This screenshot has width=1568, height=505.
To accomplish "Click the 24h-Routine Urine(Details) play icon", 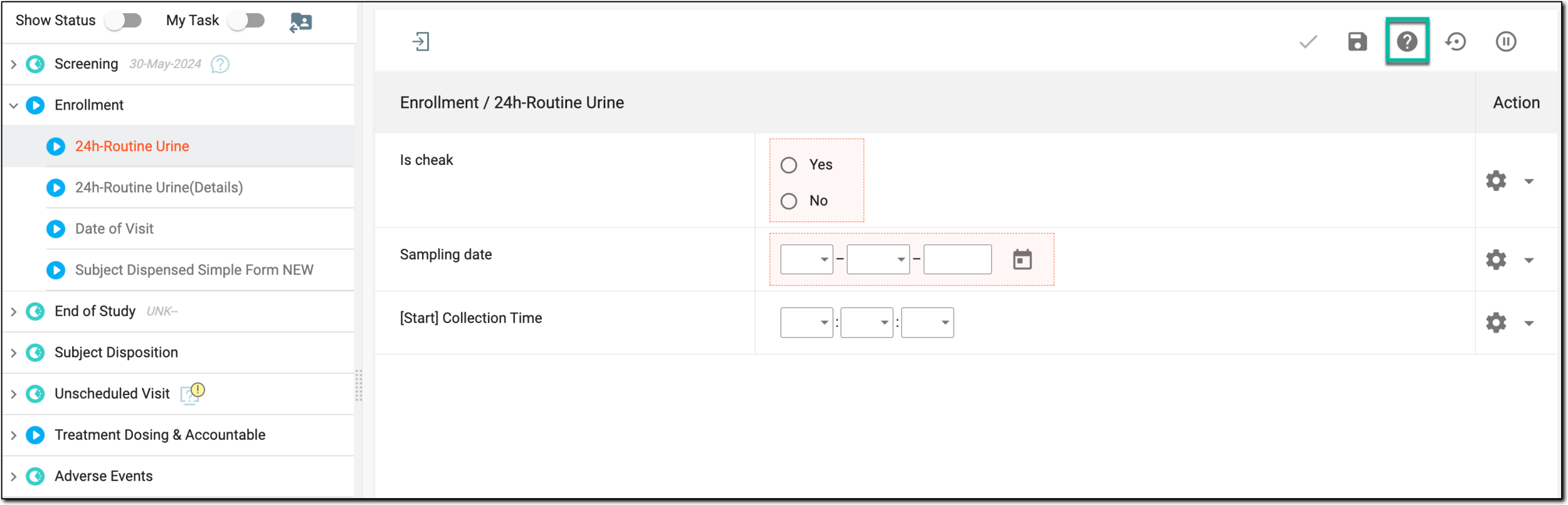I will 56,188.
